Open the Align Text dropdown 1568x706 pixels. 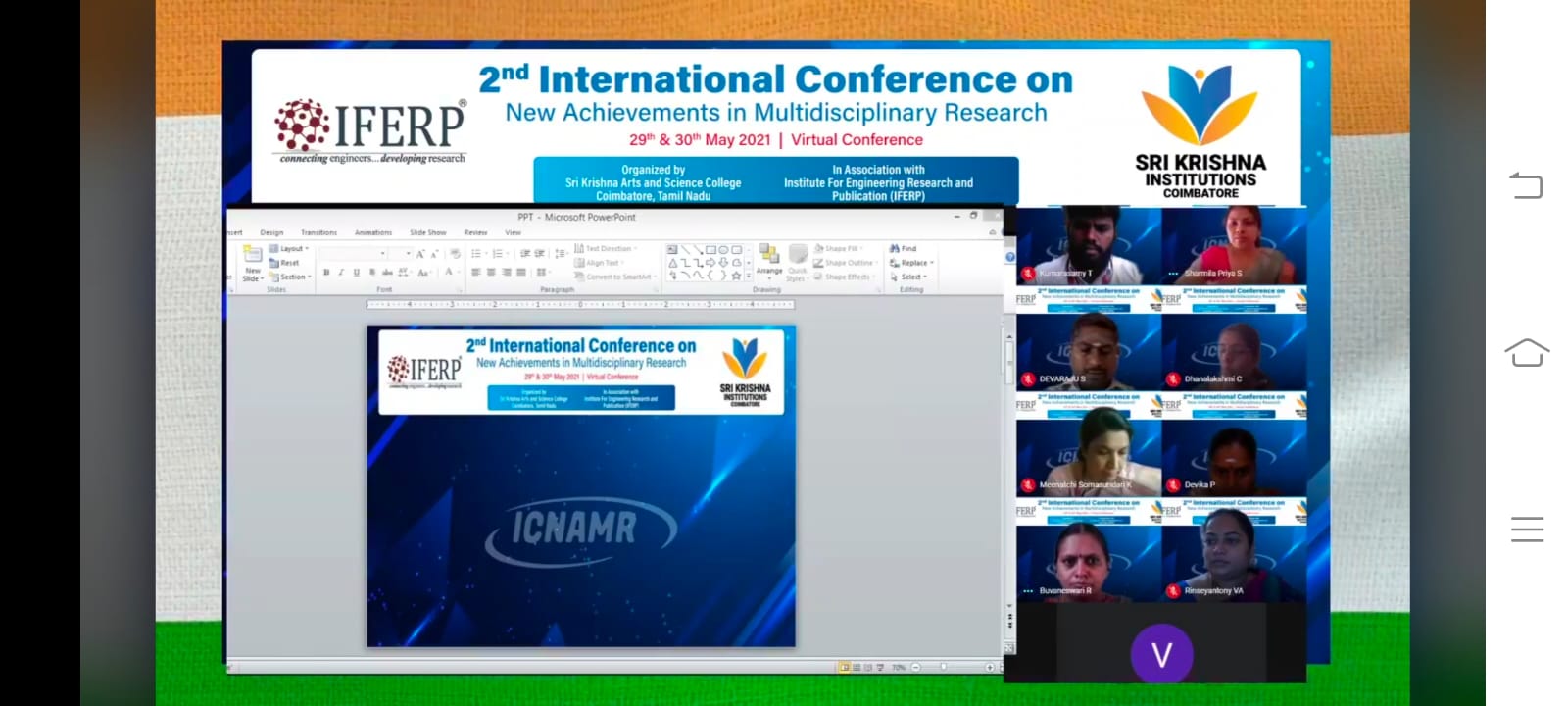pyautogui.click(x=598, y=263)
